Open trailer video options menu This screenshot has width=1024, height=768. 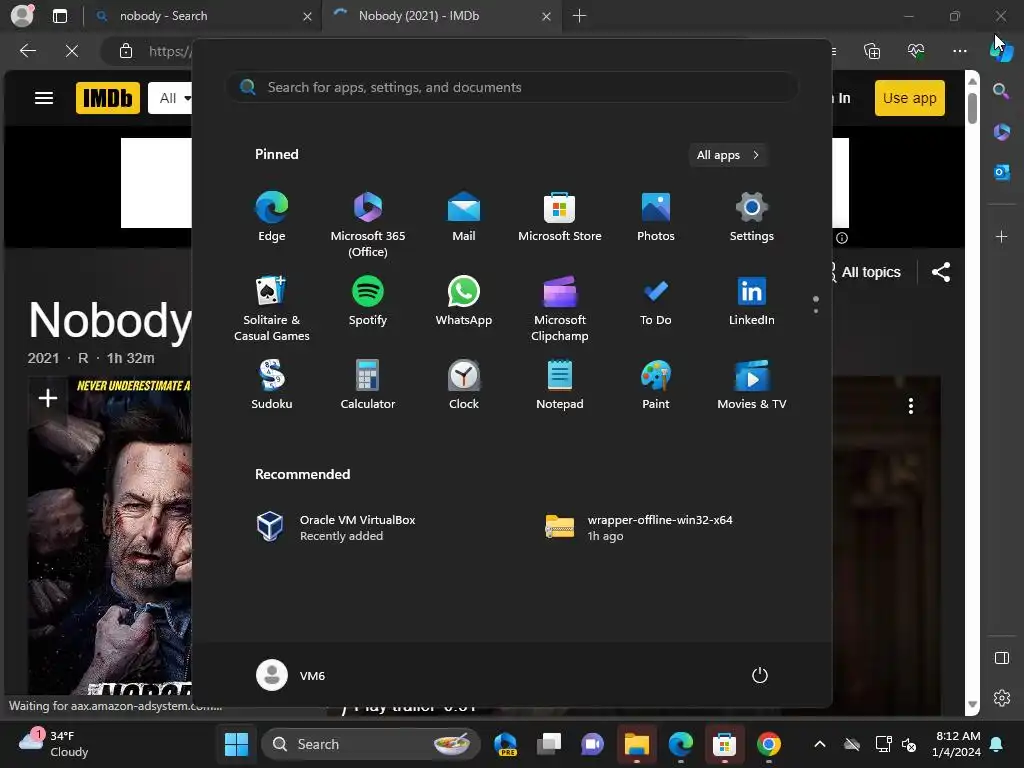tap(910, 406)
